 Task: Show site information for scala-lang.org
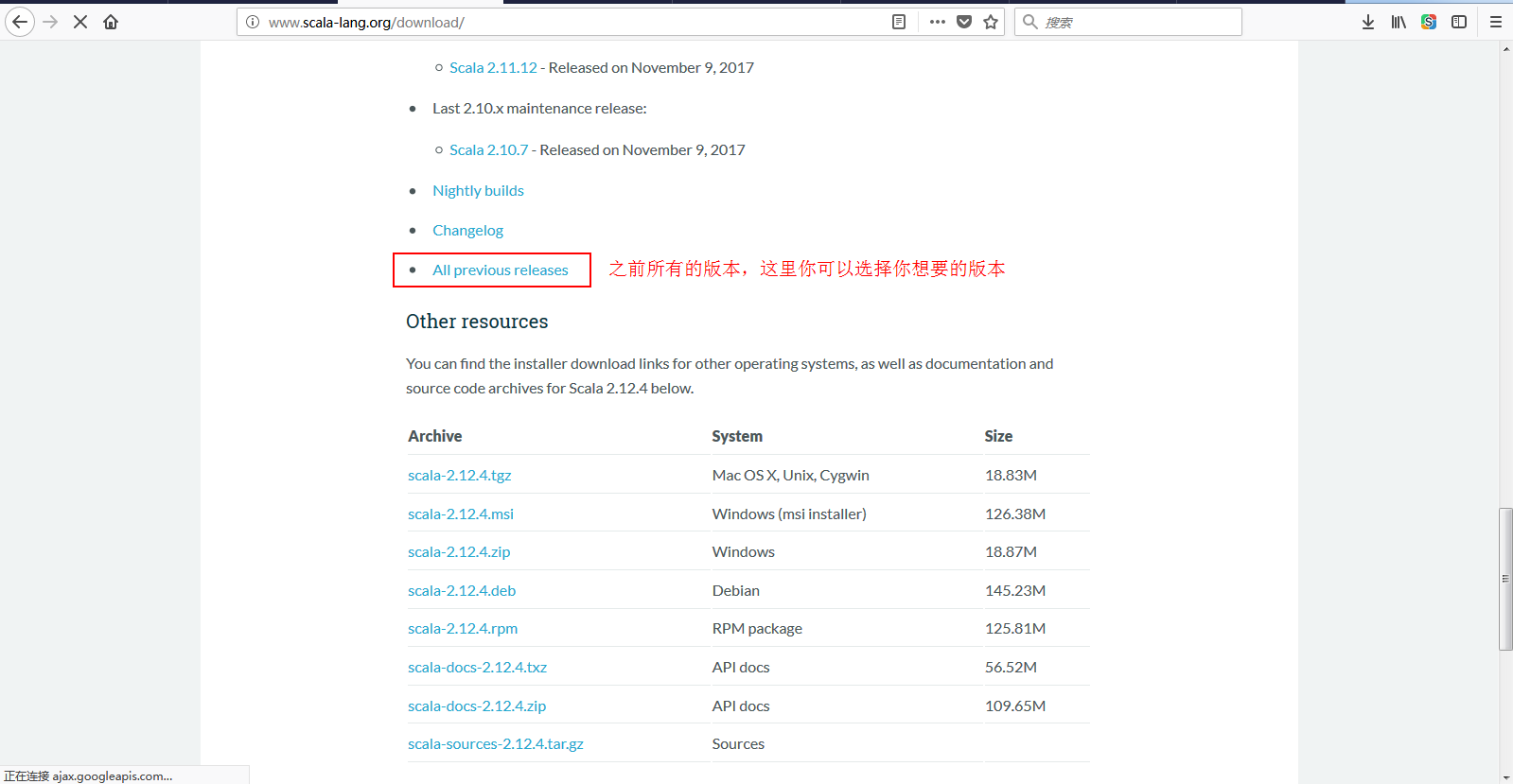click(253, 22)
